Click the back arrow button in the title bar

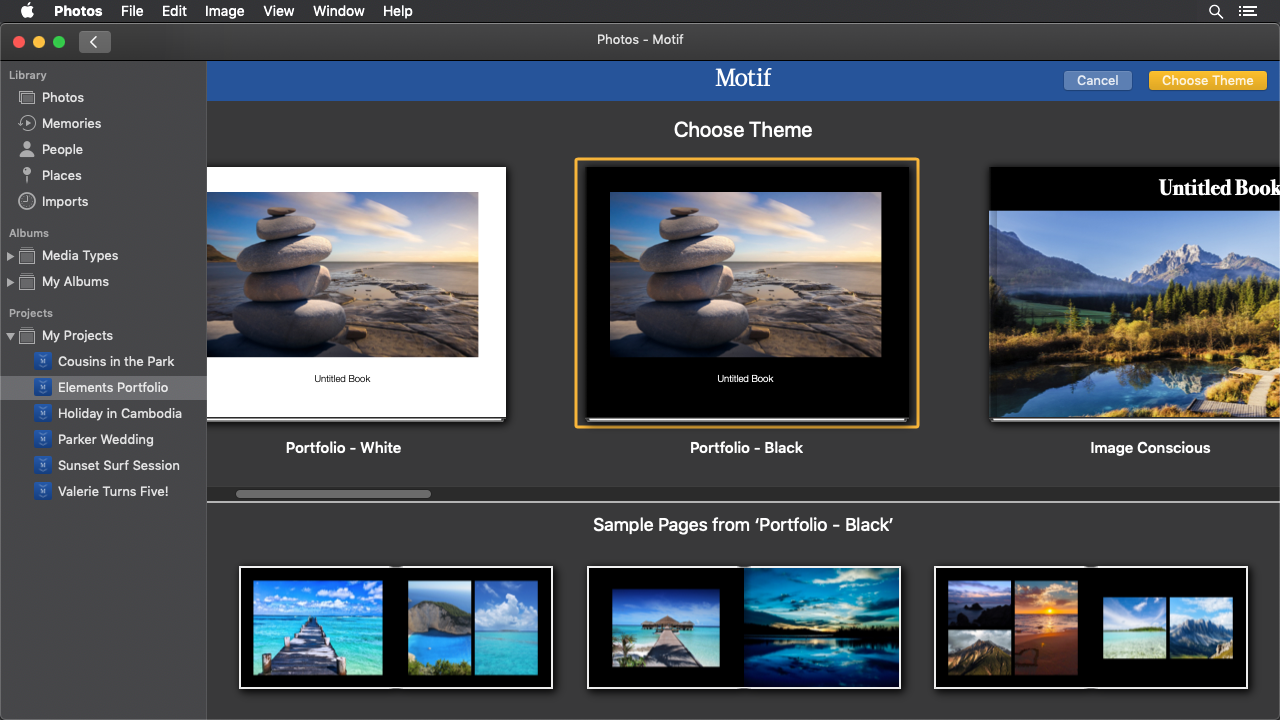(94, 41)
